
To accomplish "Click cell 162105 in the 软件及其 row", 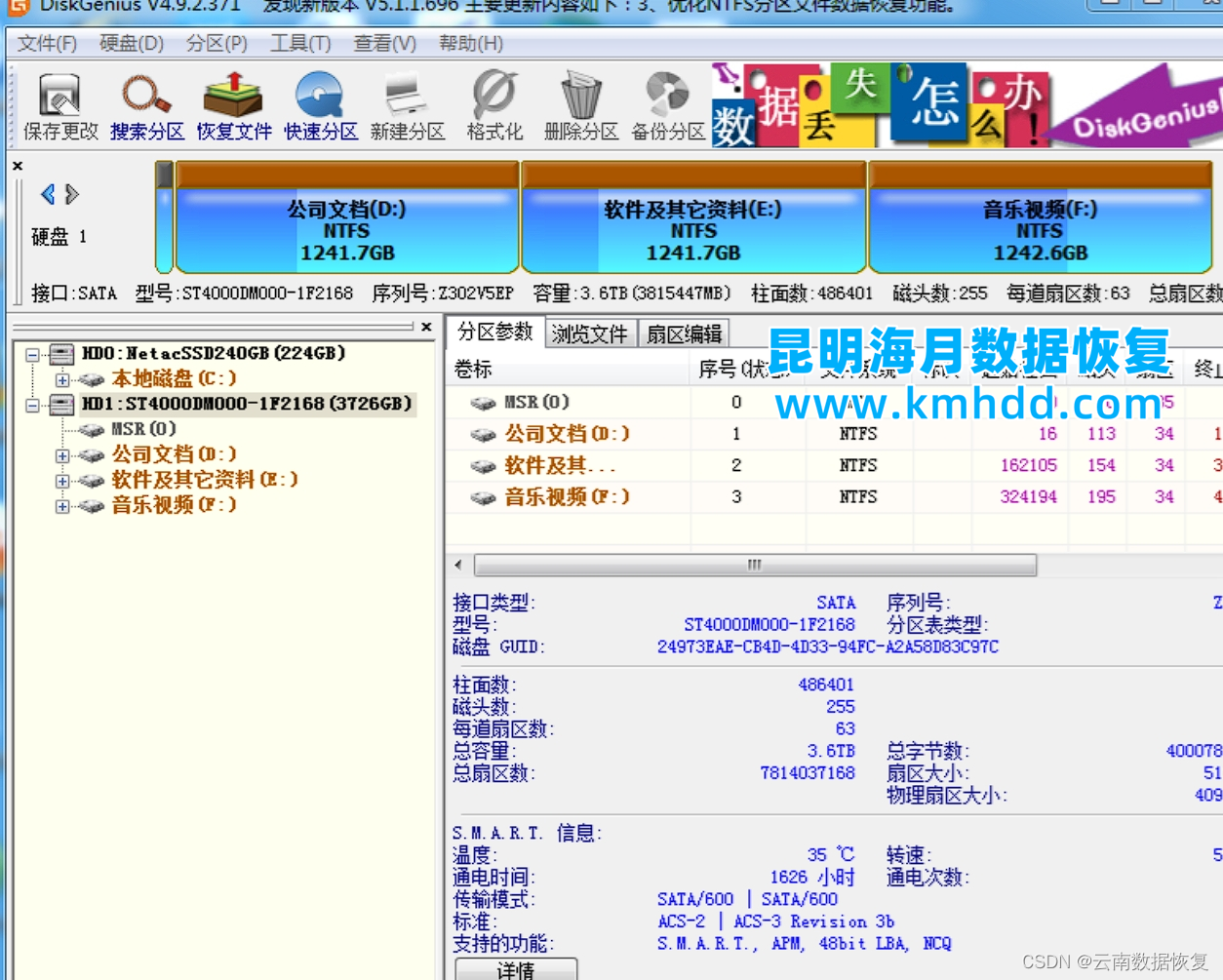I will point(1028,465).
